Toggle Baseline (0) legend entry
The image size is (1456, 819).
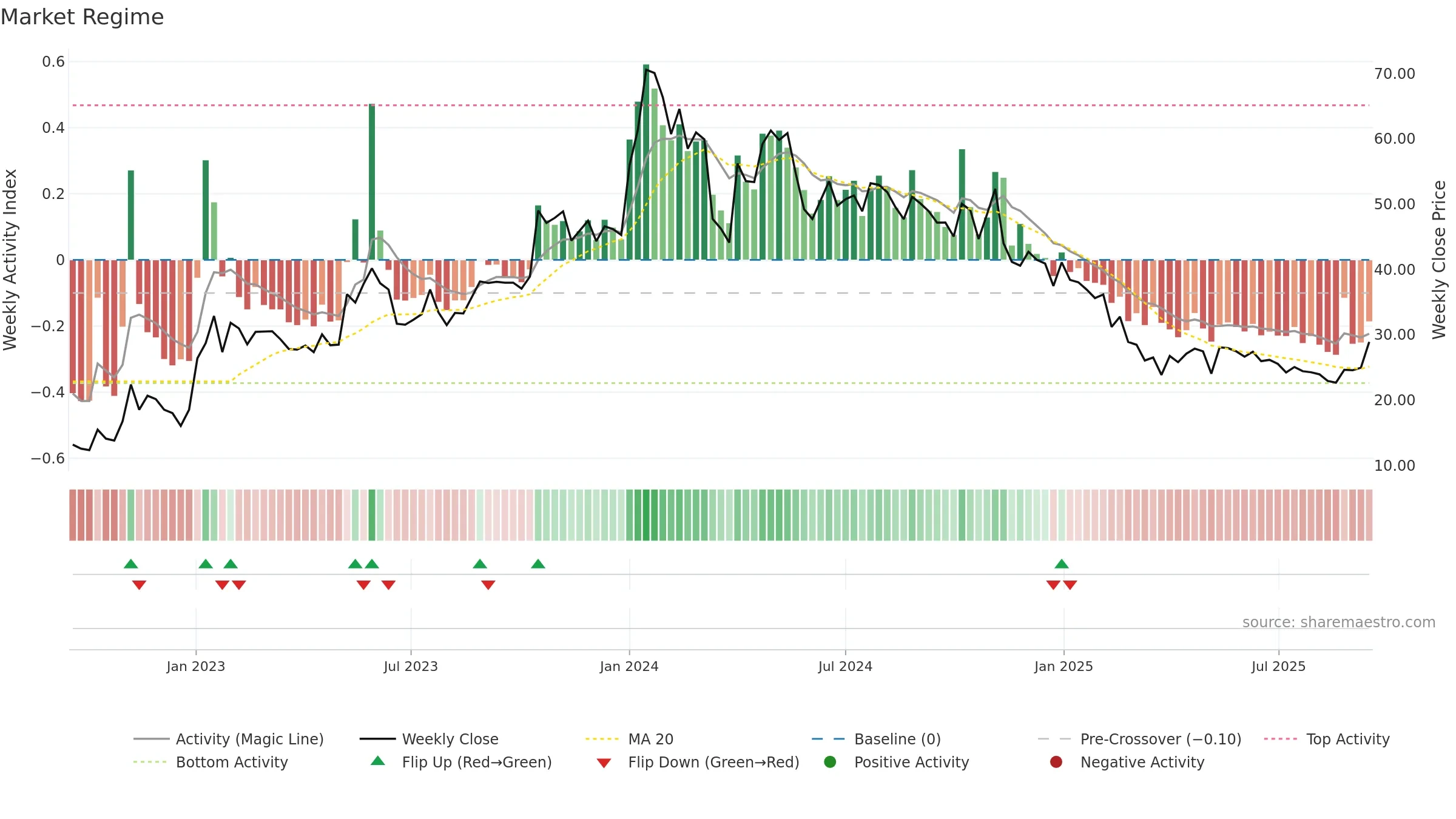(x=876, y=739)
